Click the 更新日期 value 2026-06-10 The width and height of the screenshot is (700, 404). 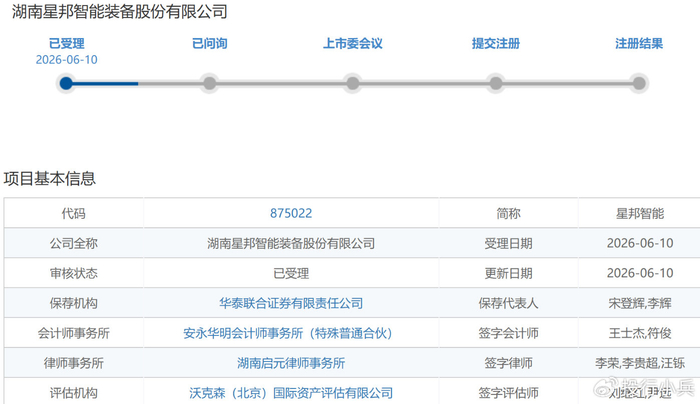click(x=640, y=273)
